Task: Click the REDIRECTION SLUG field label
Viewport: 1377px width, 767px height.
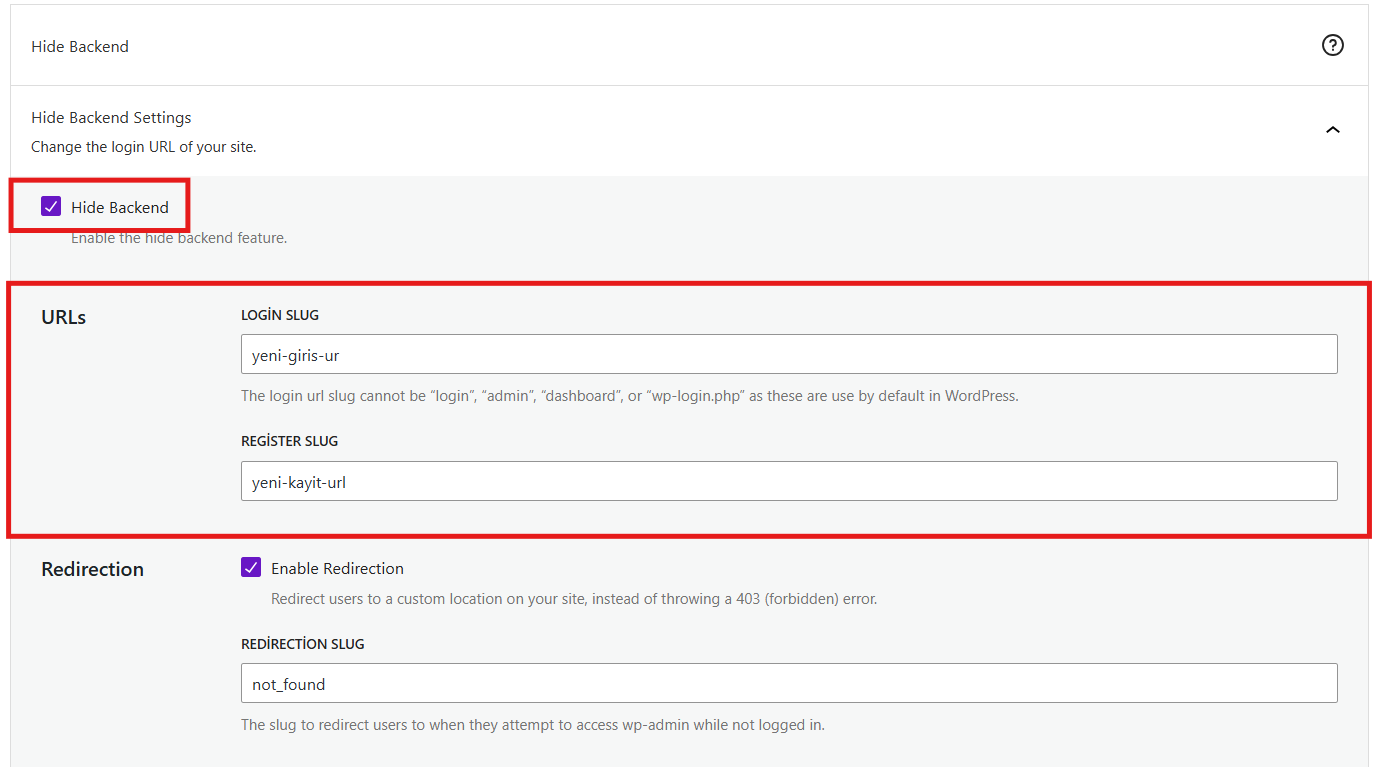Action: pyautogui.click(x=303, y=644)
